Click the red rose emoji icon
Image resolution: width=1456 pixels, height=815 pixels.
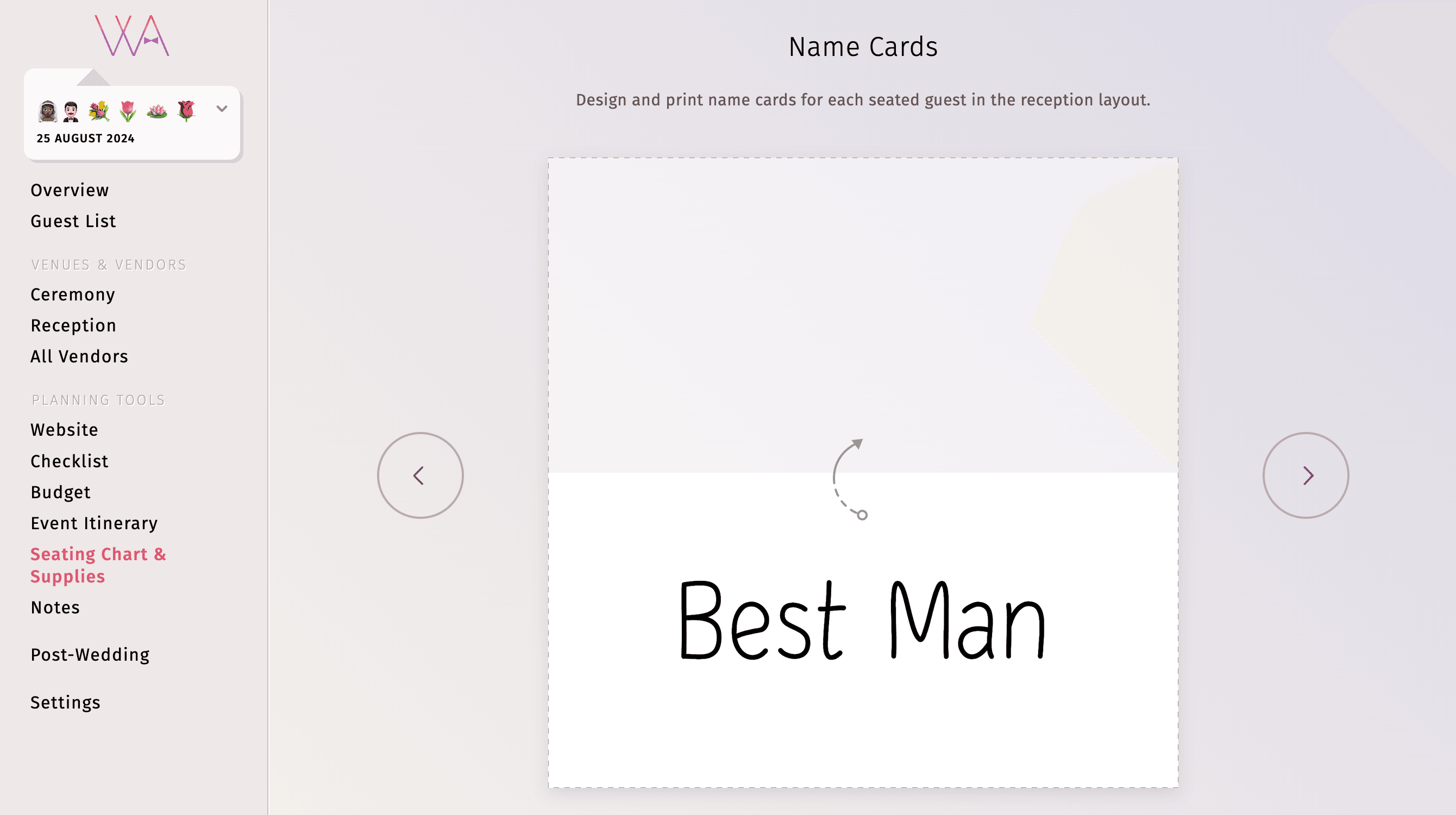tap(188, 108)
